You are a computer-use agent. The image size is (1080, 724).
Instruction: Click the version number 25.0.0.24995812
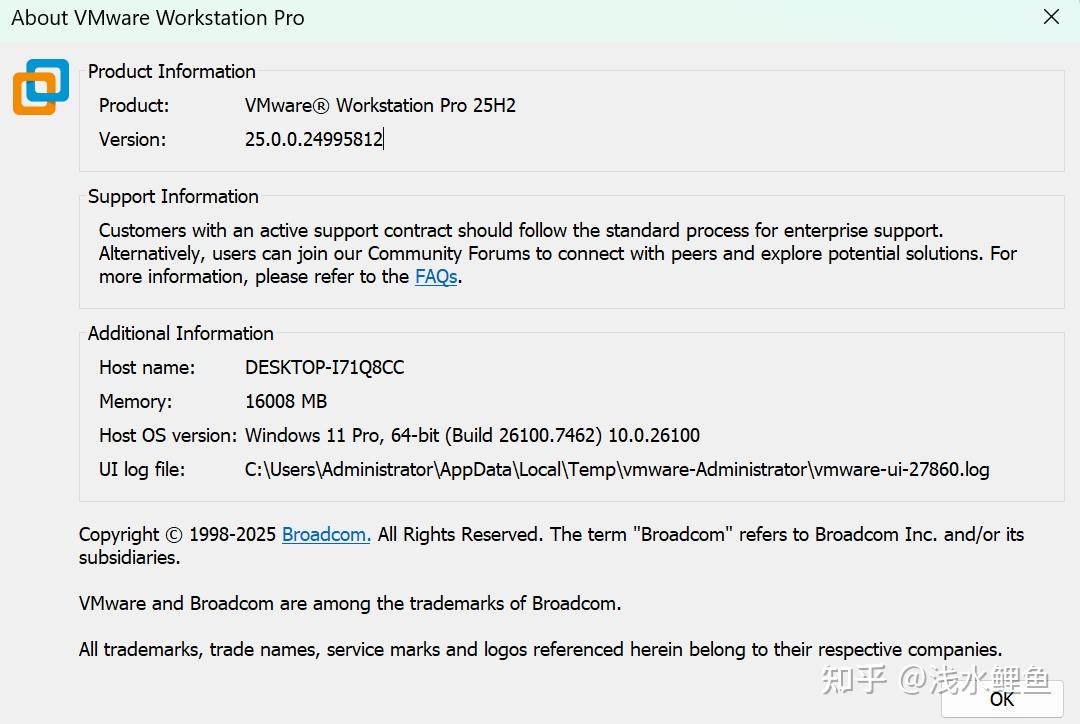point(313,140)
